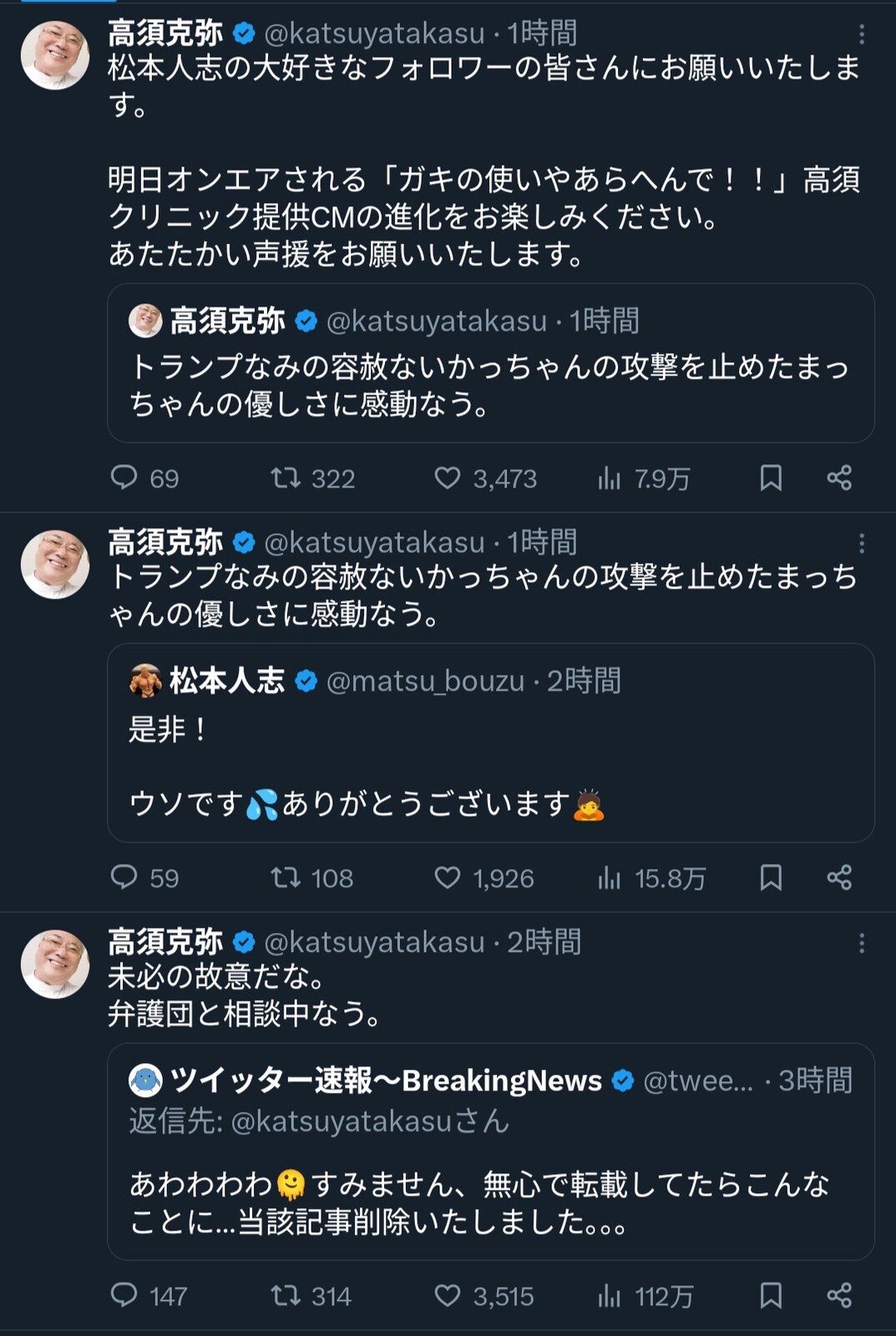Viewport: 896px width, 1336px height.
Task: Open quoted 松本人志 tweet saying 是非！
Action: pos(491,742)
